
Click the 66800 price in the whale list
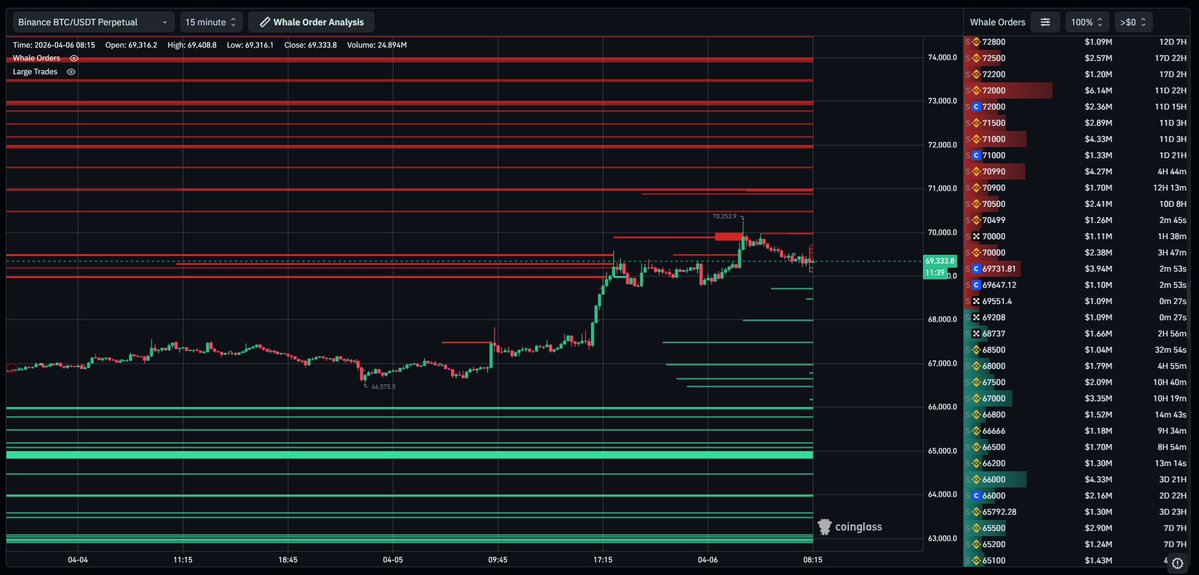tap(993, 414)
